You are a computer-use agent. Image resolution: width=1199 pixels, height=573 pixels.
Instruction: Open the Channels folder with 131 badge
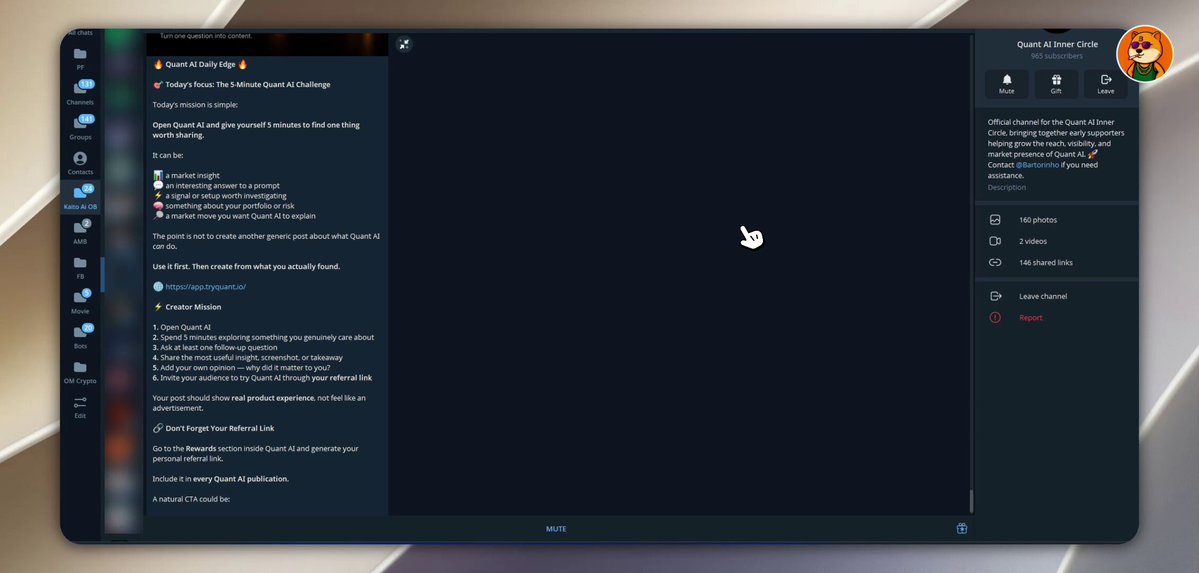point(80,93)
